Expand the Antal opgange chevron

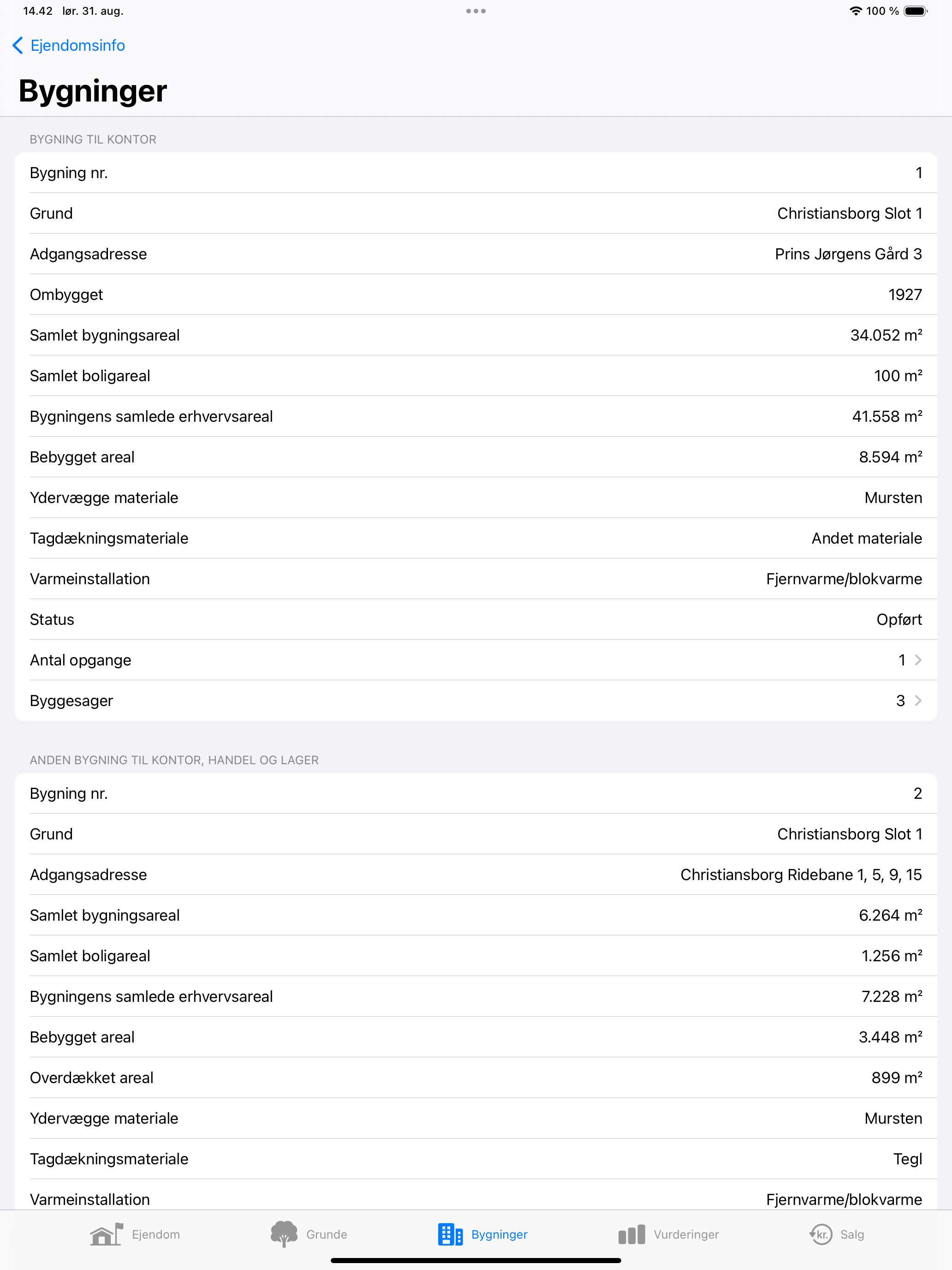click(918, 660)
